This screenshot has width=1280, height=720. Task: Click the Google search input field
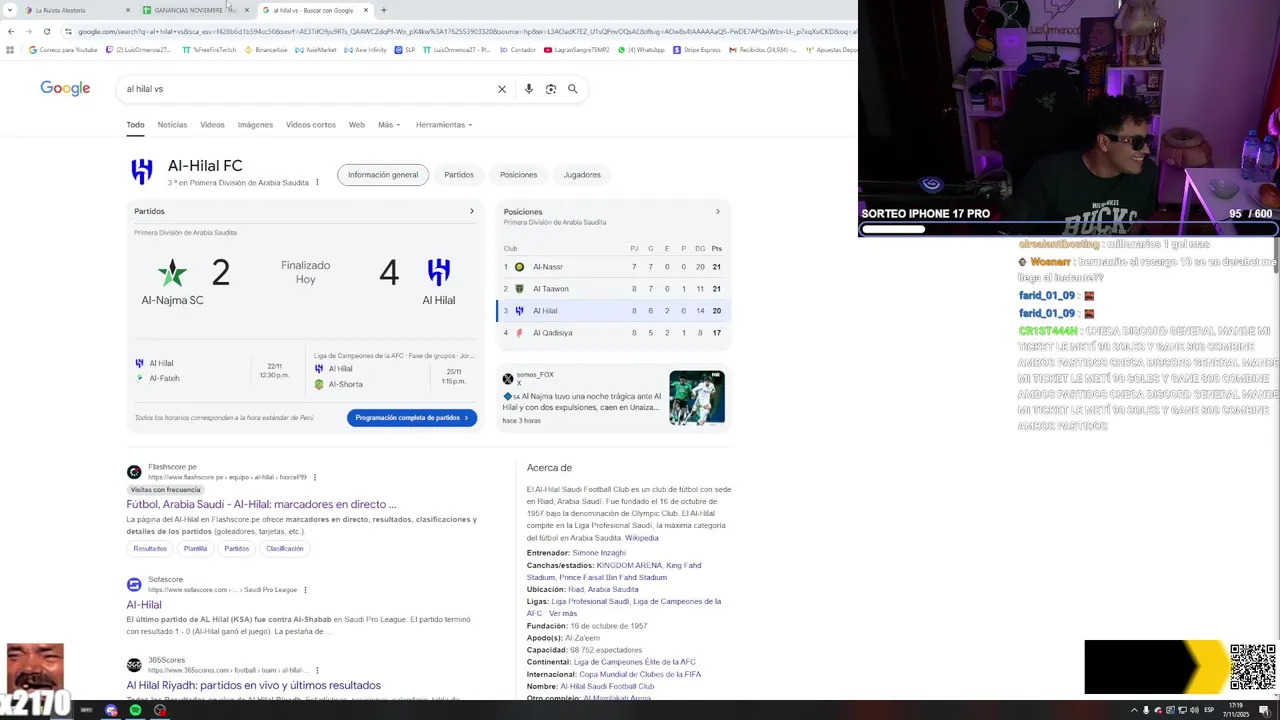click(x=306, y=89)
